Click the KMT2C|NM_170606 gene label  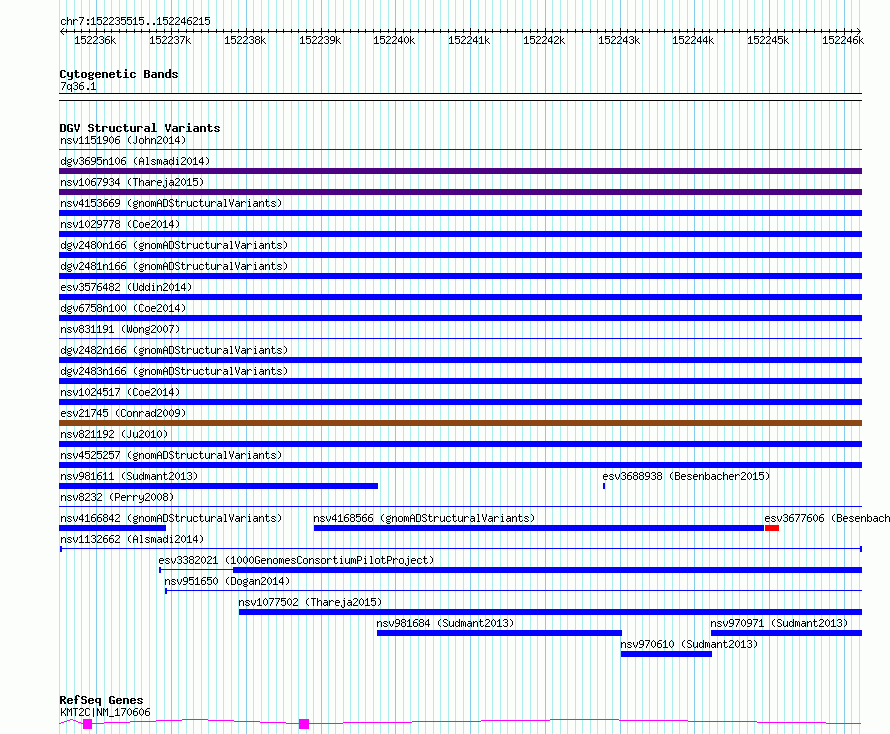pos(106,712)
